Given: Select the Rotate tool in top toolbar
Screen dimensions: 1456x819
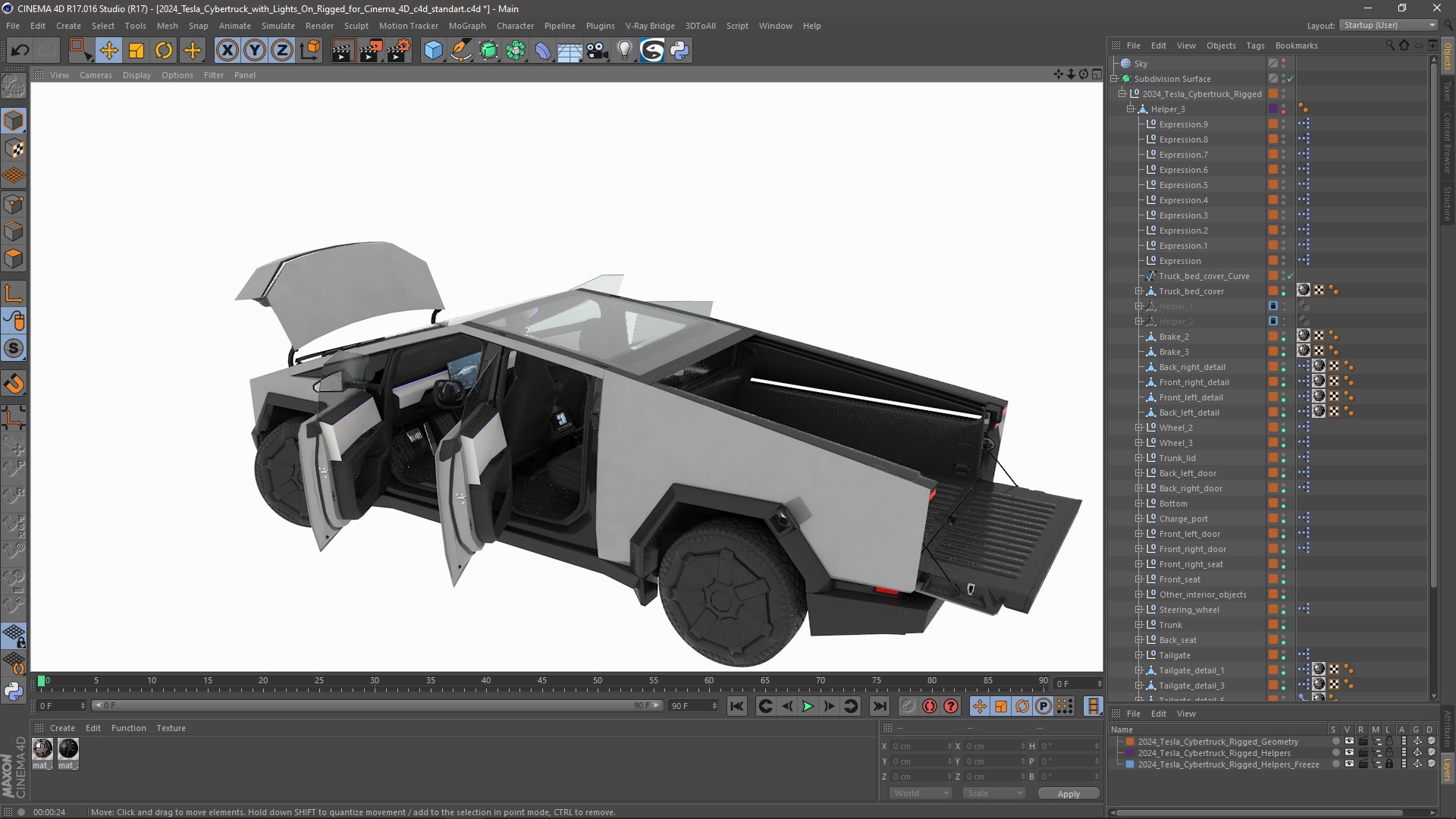Looking at the screenshot, I should click(x=164, y=51).
